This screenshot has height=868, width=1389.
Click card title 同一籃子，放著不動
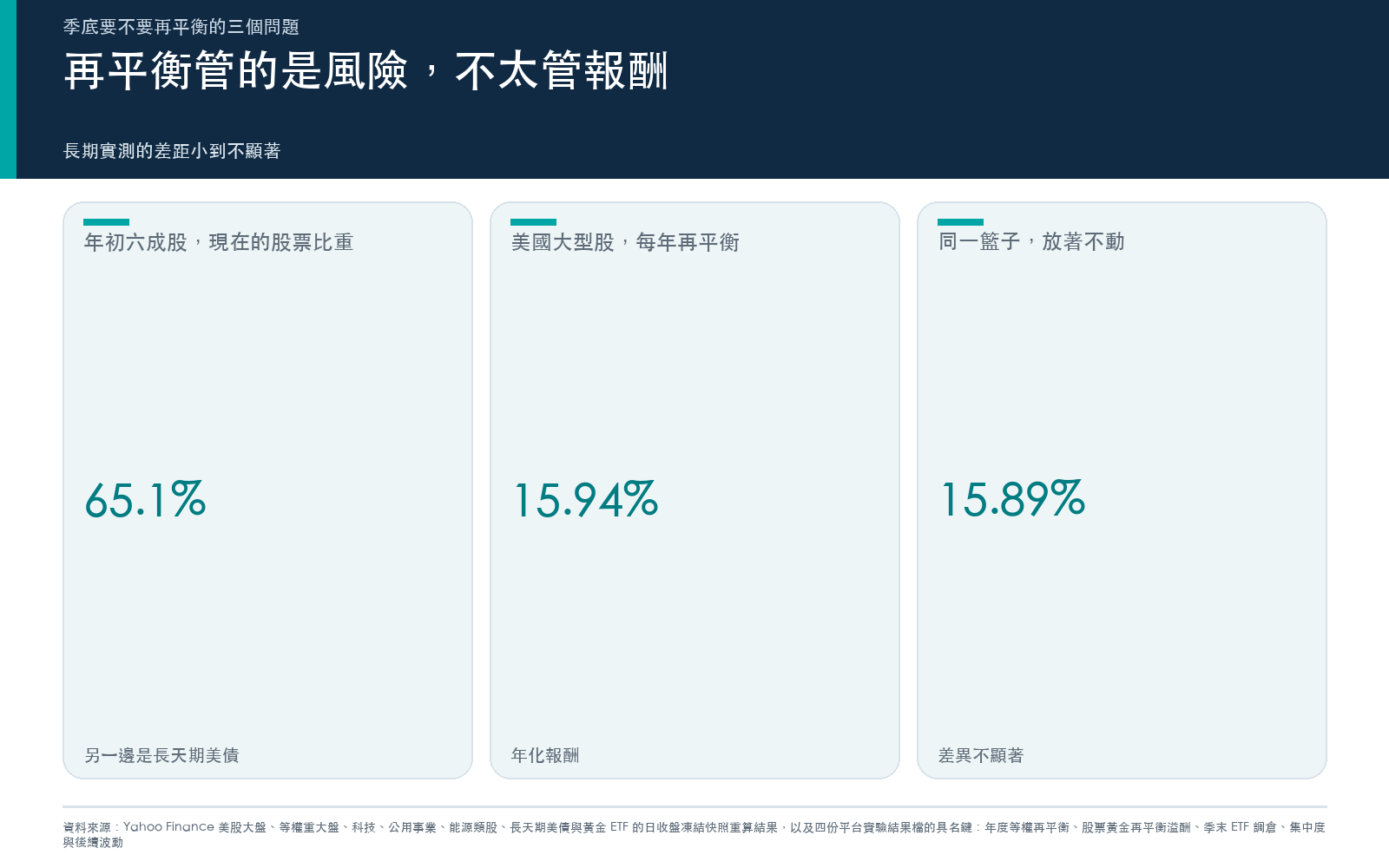[1031, 241]
